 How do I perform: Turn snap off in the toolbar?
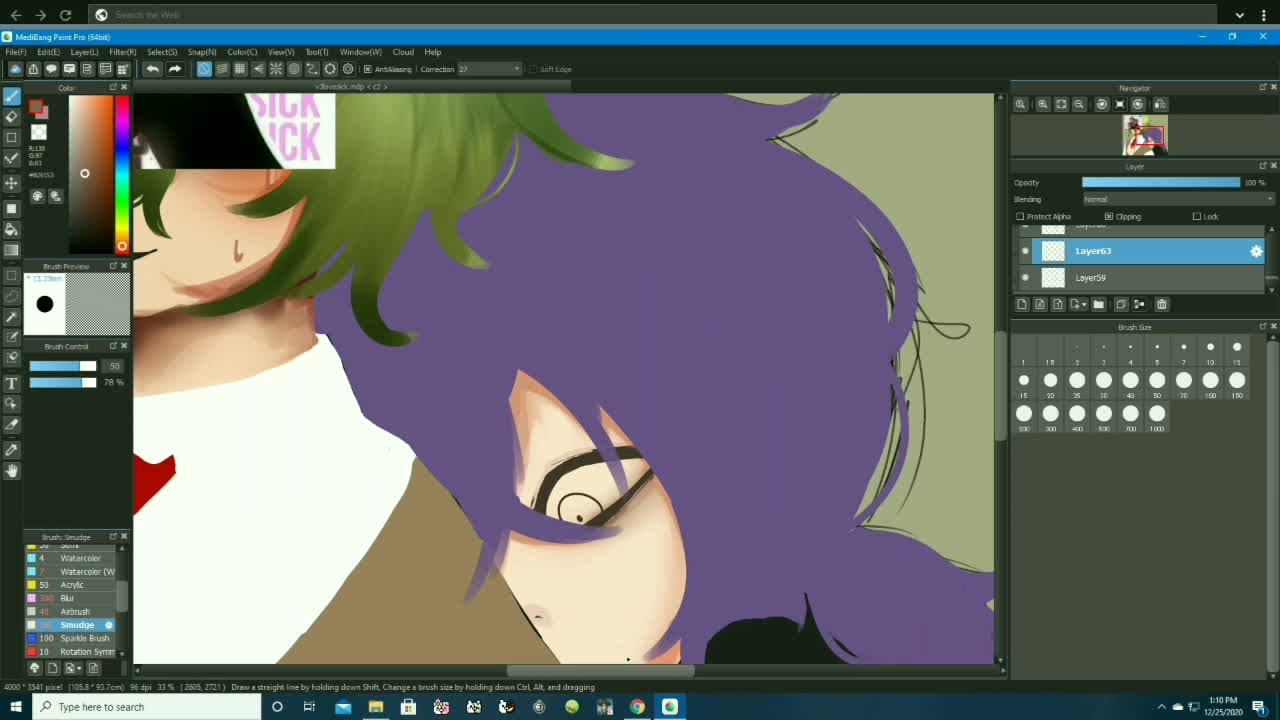point(204,69)
